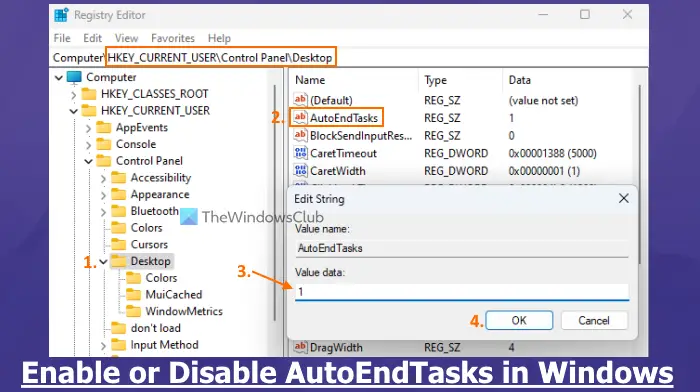This screenshot has width=700, height=392.
Task: Select the DragWidth value name
Action: (x=336, y=347)
